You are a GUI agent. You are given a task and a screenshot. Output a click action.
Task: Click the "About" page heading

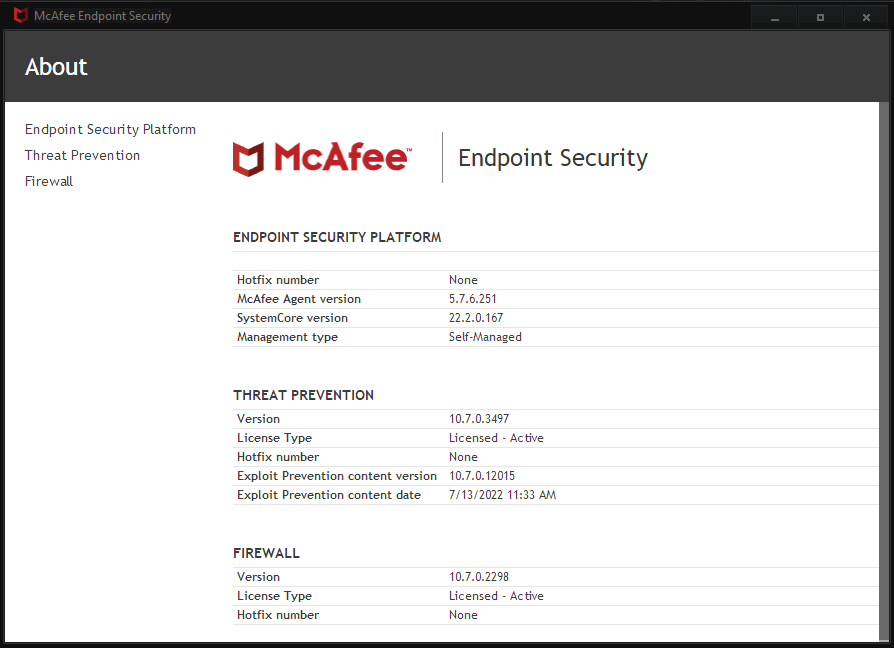coord(56,67)
